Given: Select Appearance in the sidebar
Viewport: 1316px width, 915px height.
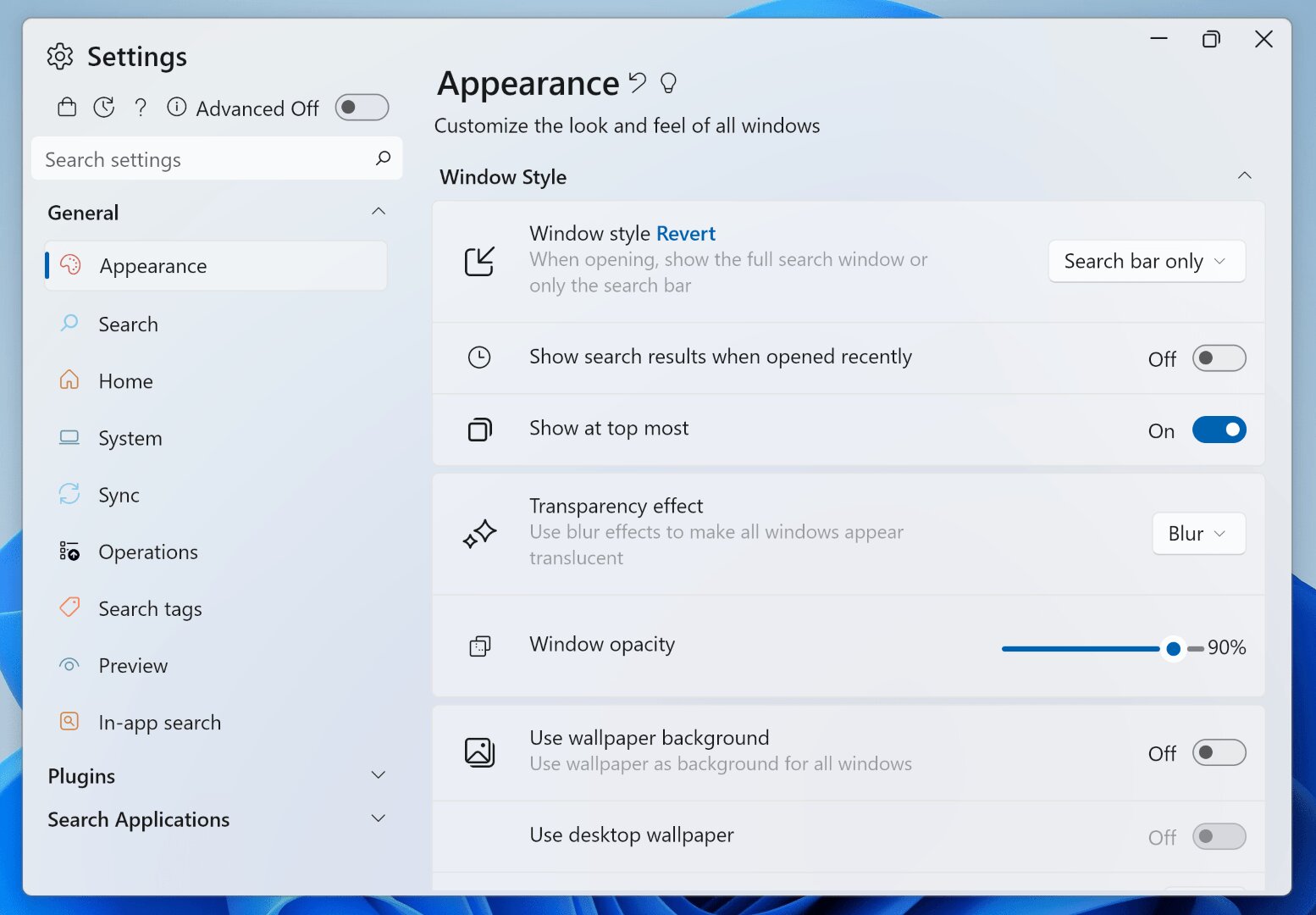Looking at the screenshot, I should 216,266.
